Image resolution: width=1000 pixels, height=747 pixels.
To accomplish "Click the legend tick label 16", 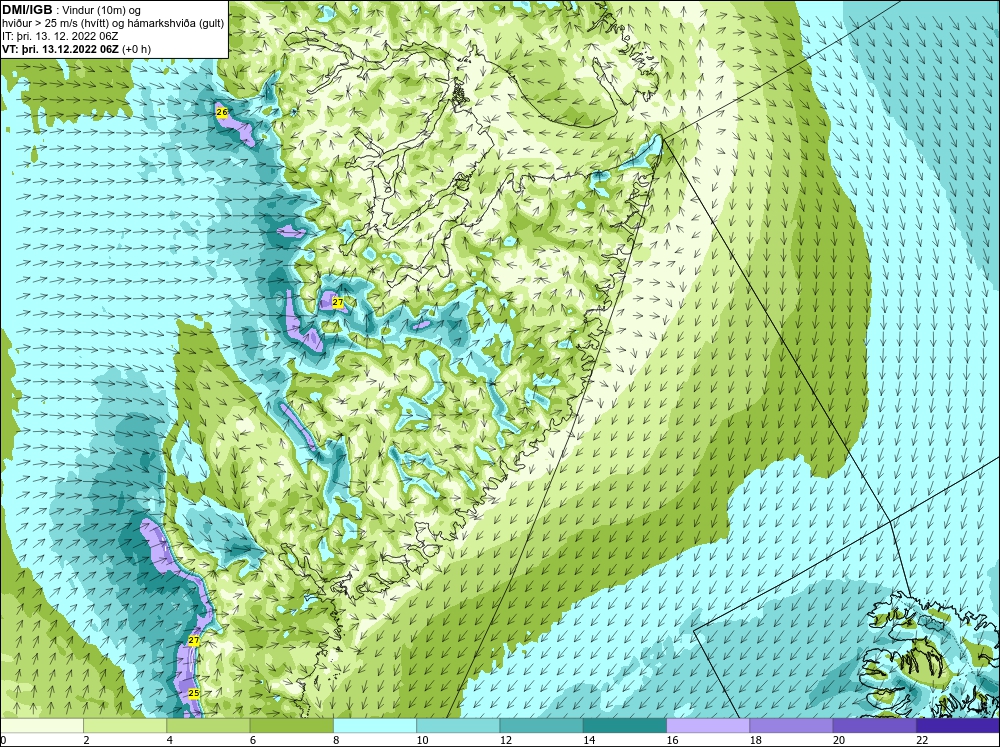I will point(672,740).
